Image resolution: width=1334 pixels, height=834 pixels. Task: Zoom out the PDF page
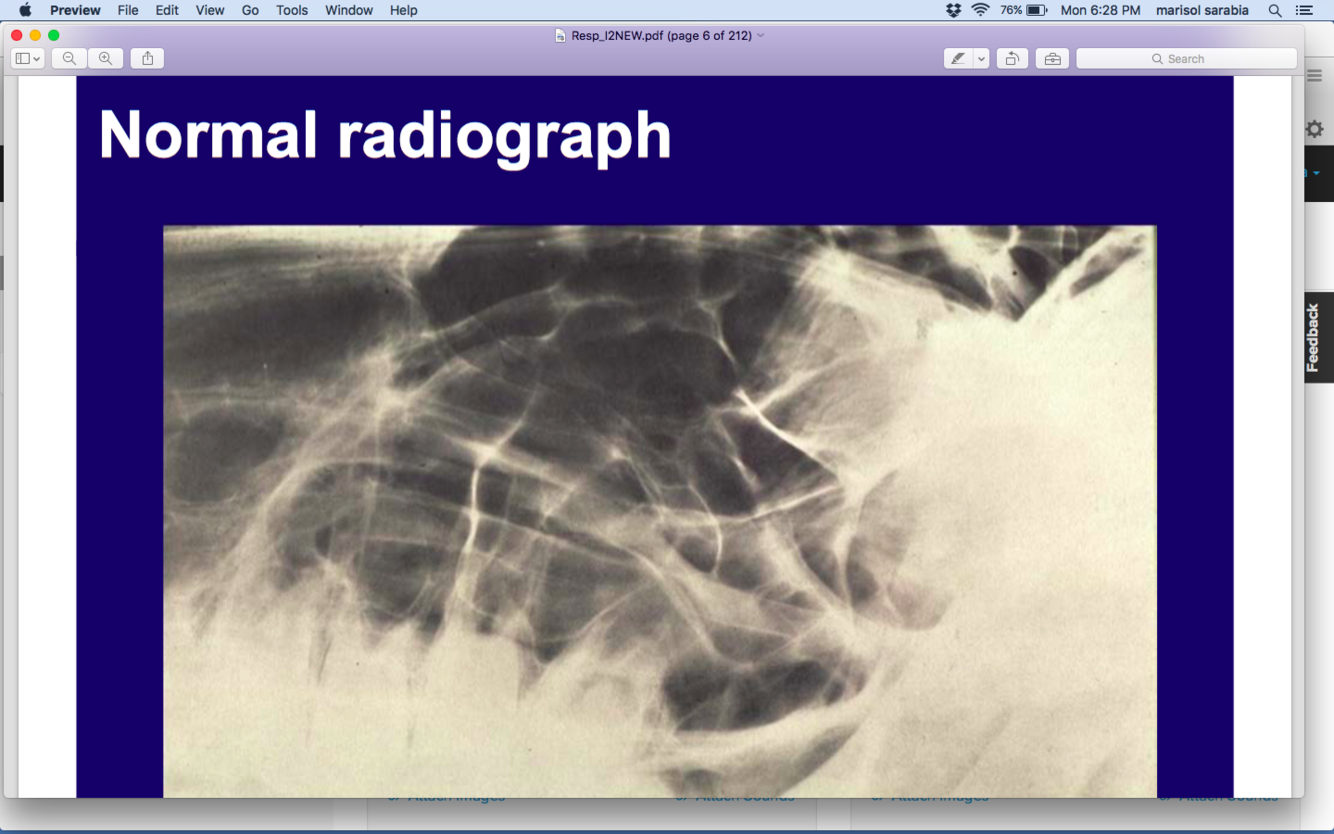69,59
